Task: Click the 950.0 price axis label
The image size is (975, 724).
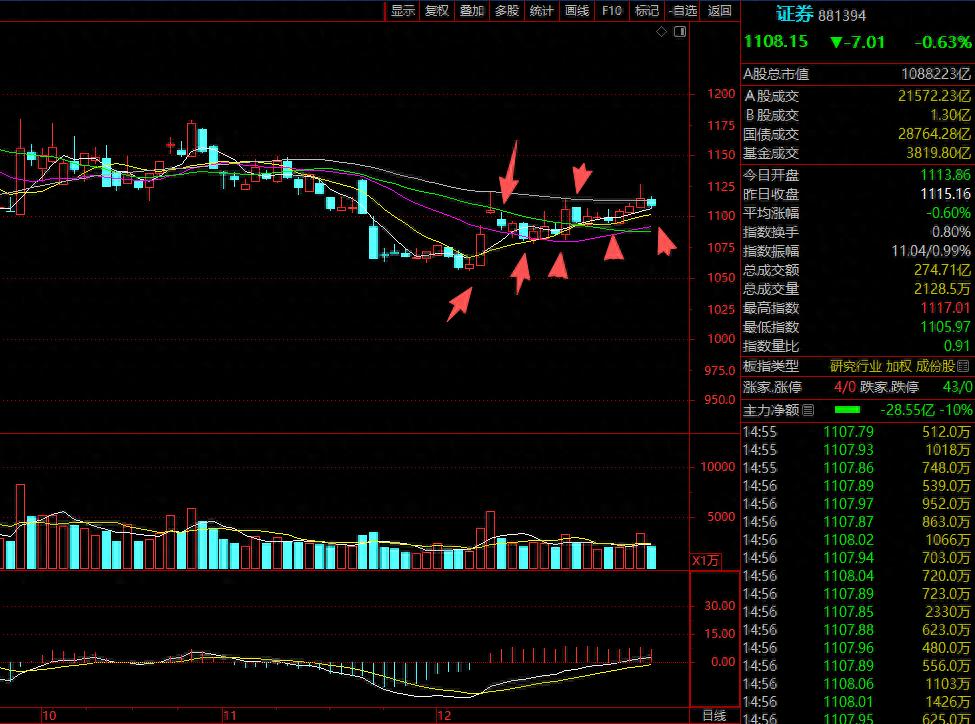Action: point(719,400)
